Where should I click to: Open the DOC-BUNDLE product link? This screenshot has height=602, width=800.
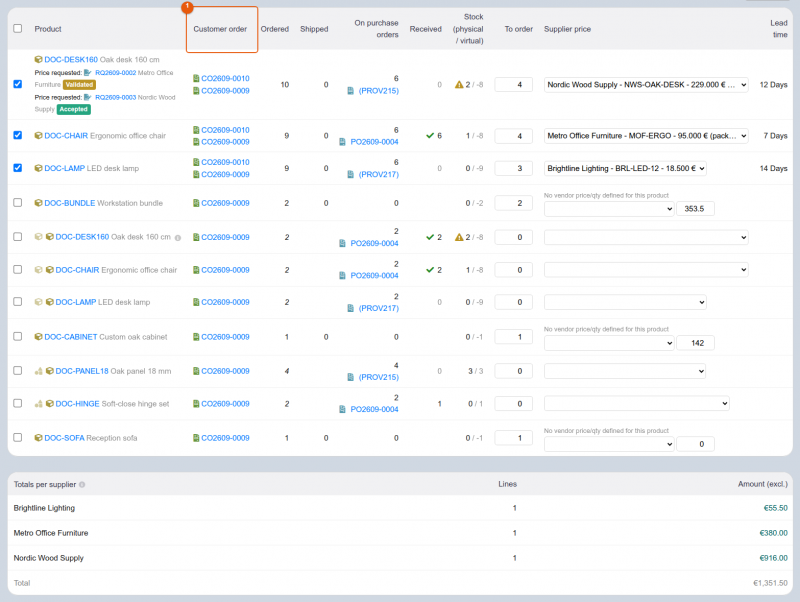point(69,203)
